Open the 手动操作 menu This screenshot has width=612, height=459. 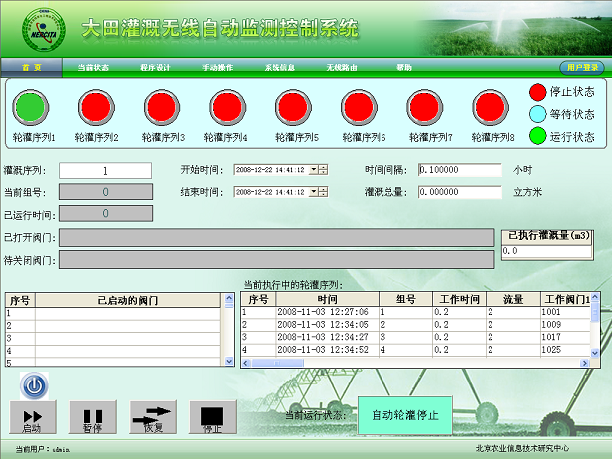(218, 67)
